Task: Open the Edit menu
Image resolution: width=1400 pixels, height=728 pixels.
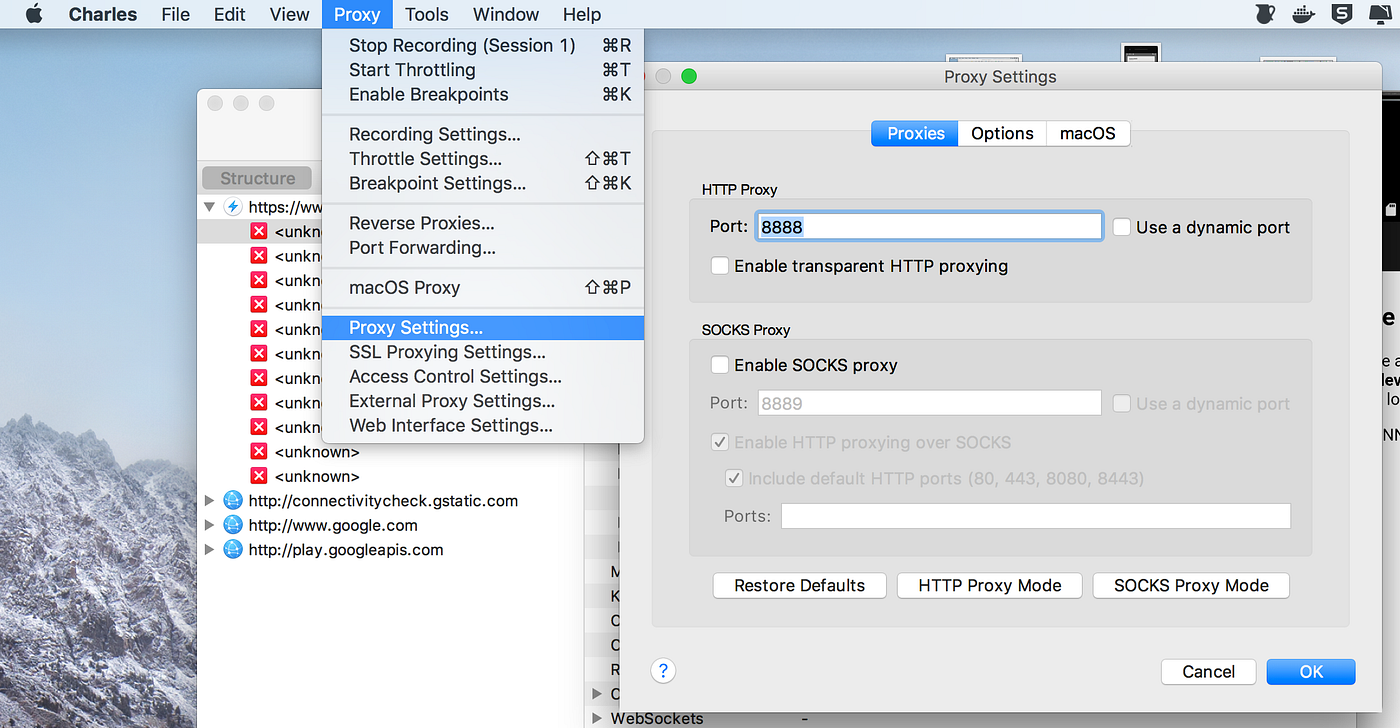Action: pos(230,14)
